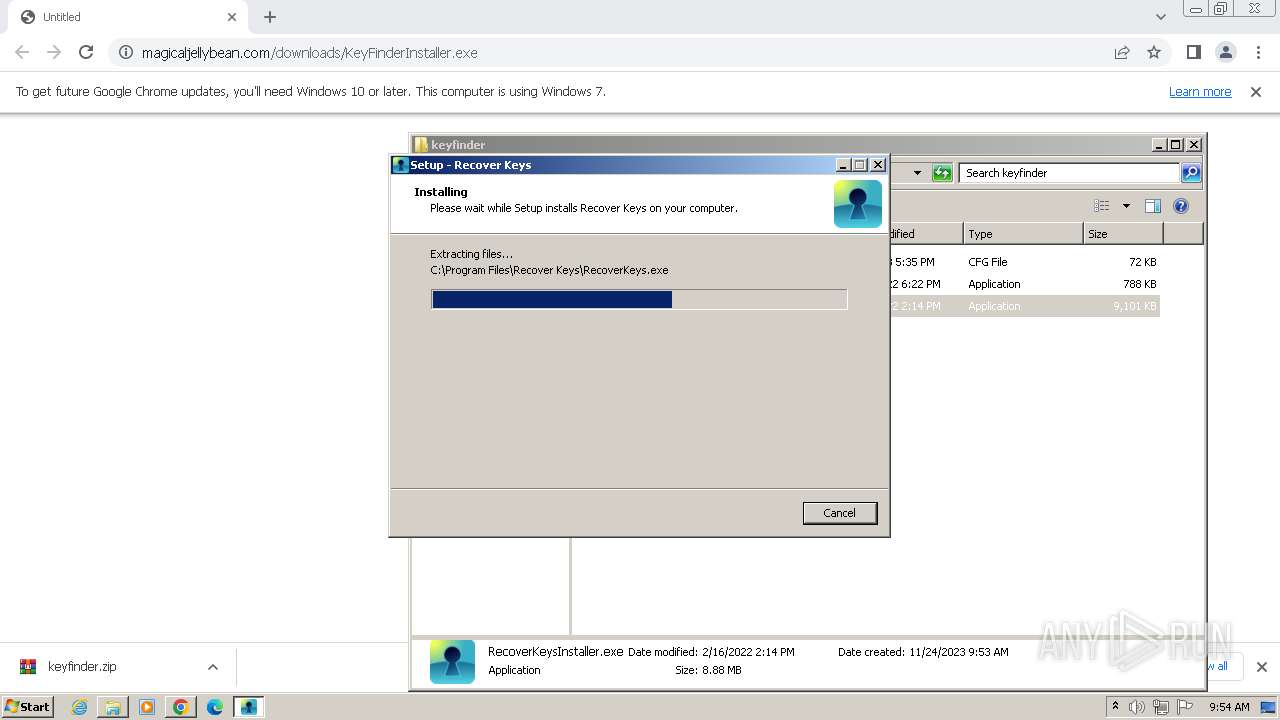Launch Internet Explorer from taskbar
The width and height of the screenshot is (1280, 720).
point(79,707)
